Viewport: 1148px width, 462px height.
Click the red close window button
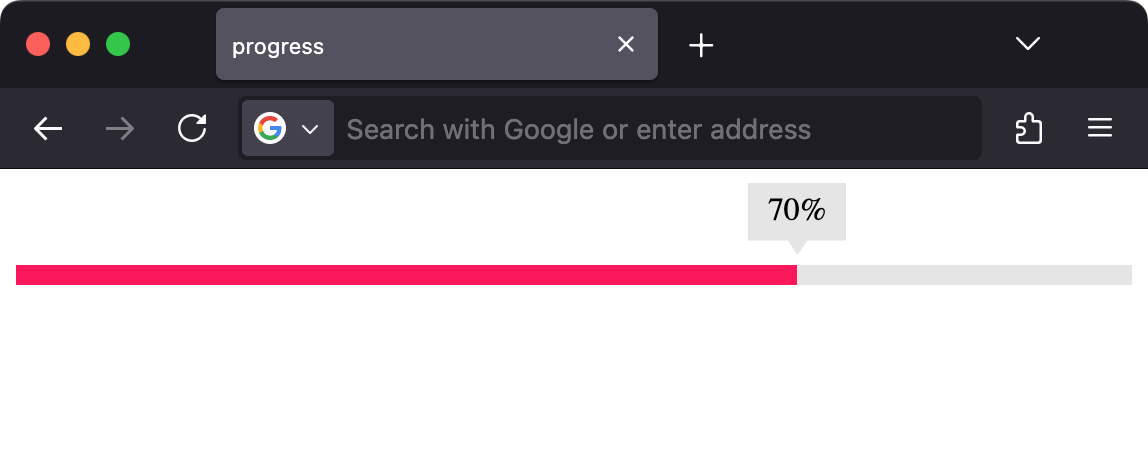pyautogui.click(x=38, y=44)
